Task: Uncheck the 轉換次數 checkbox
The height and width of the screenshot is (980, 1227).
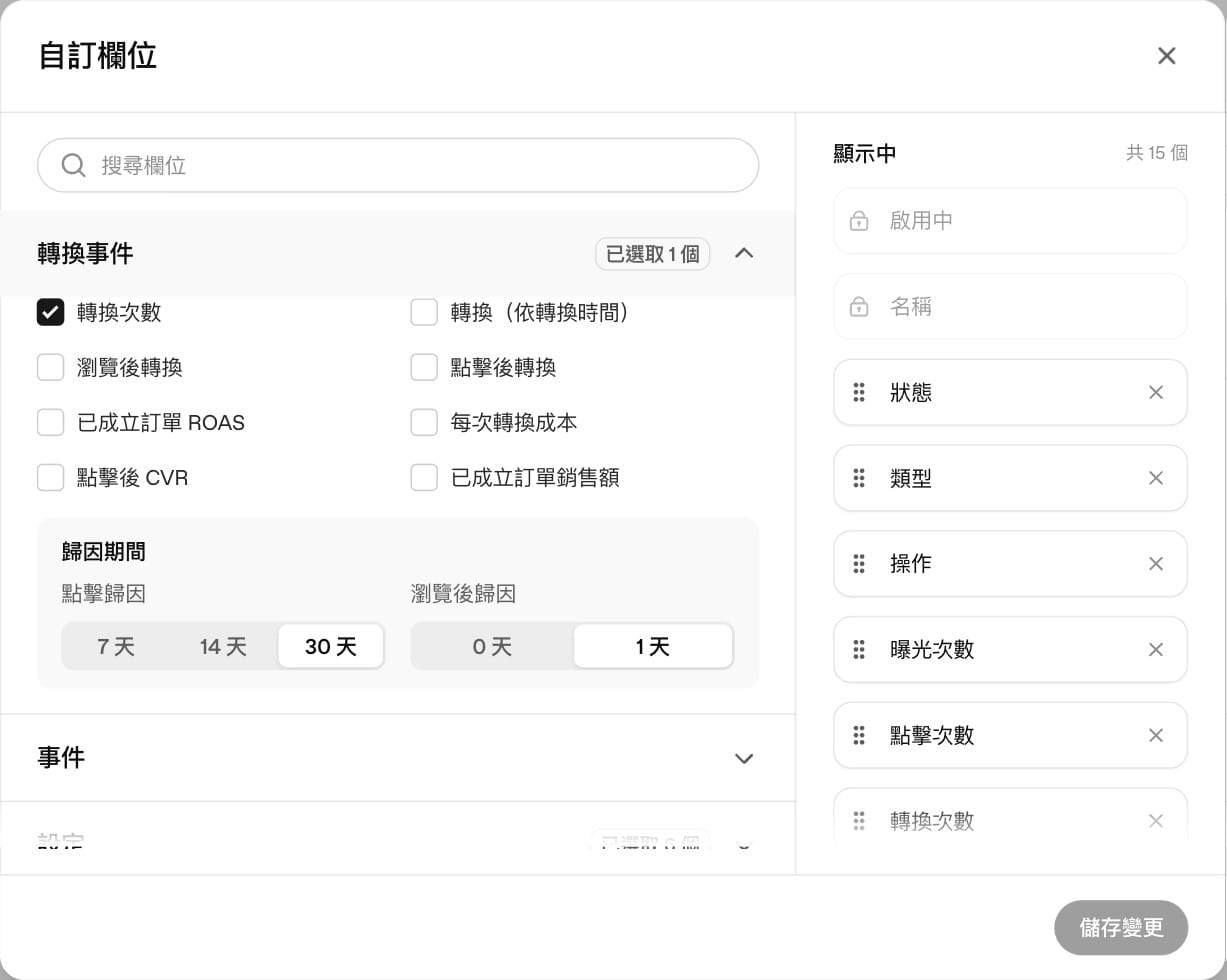Action: click(x=51, y=313)
